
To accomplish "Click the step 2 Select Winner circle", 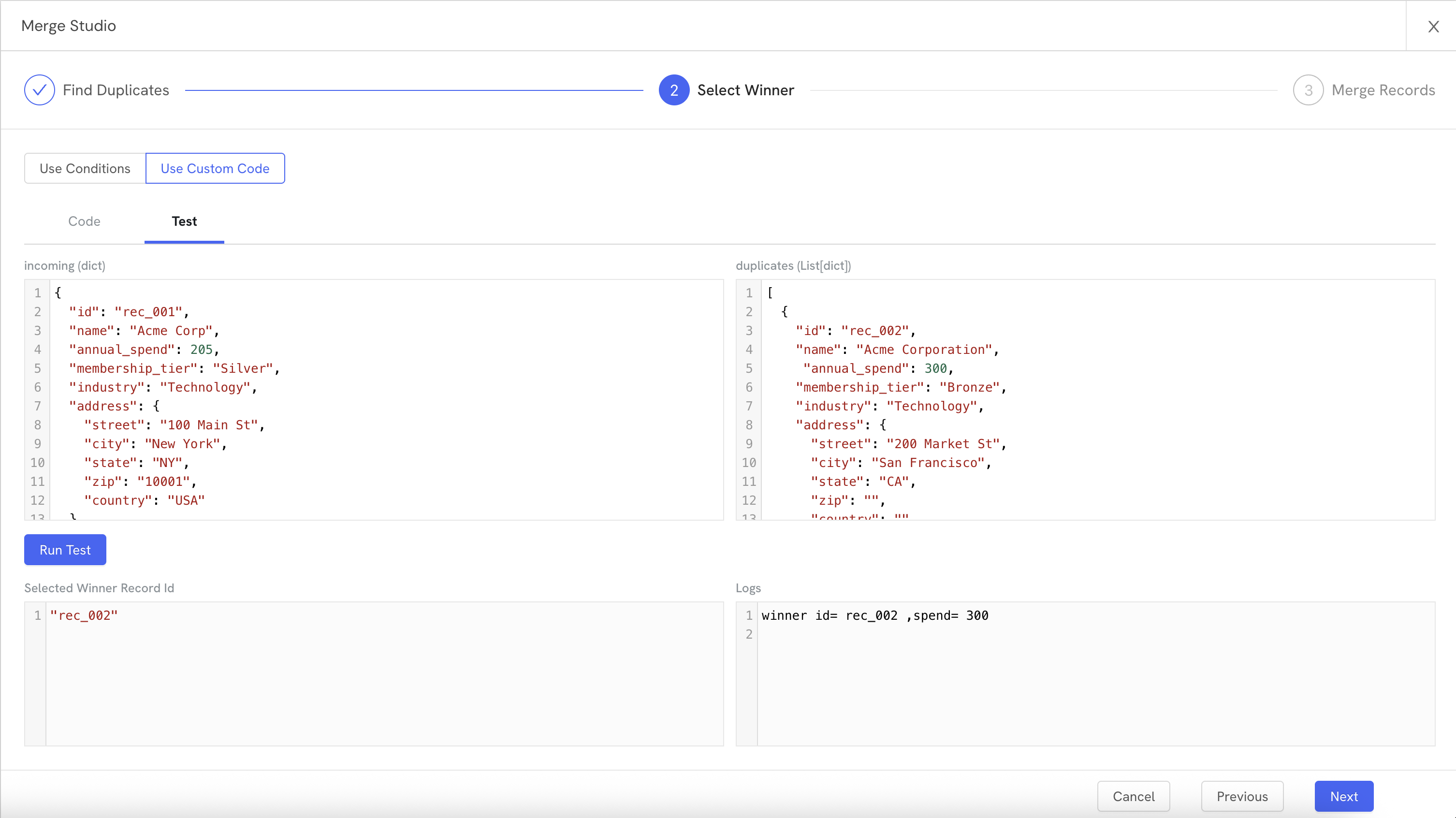I will [674, 90].
